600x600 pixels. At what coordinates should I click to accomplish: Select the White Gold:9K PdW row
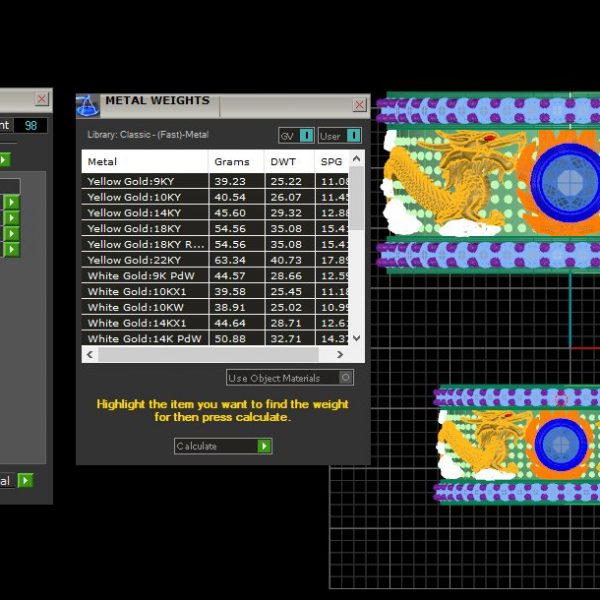pyautogui.click(x=215, y=276)
